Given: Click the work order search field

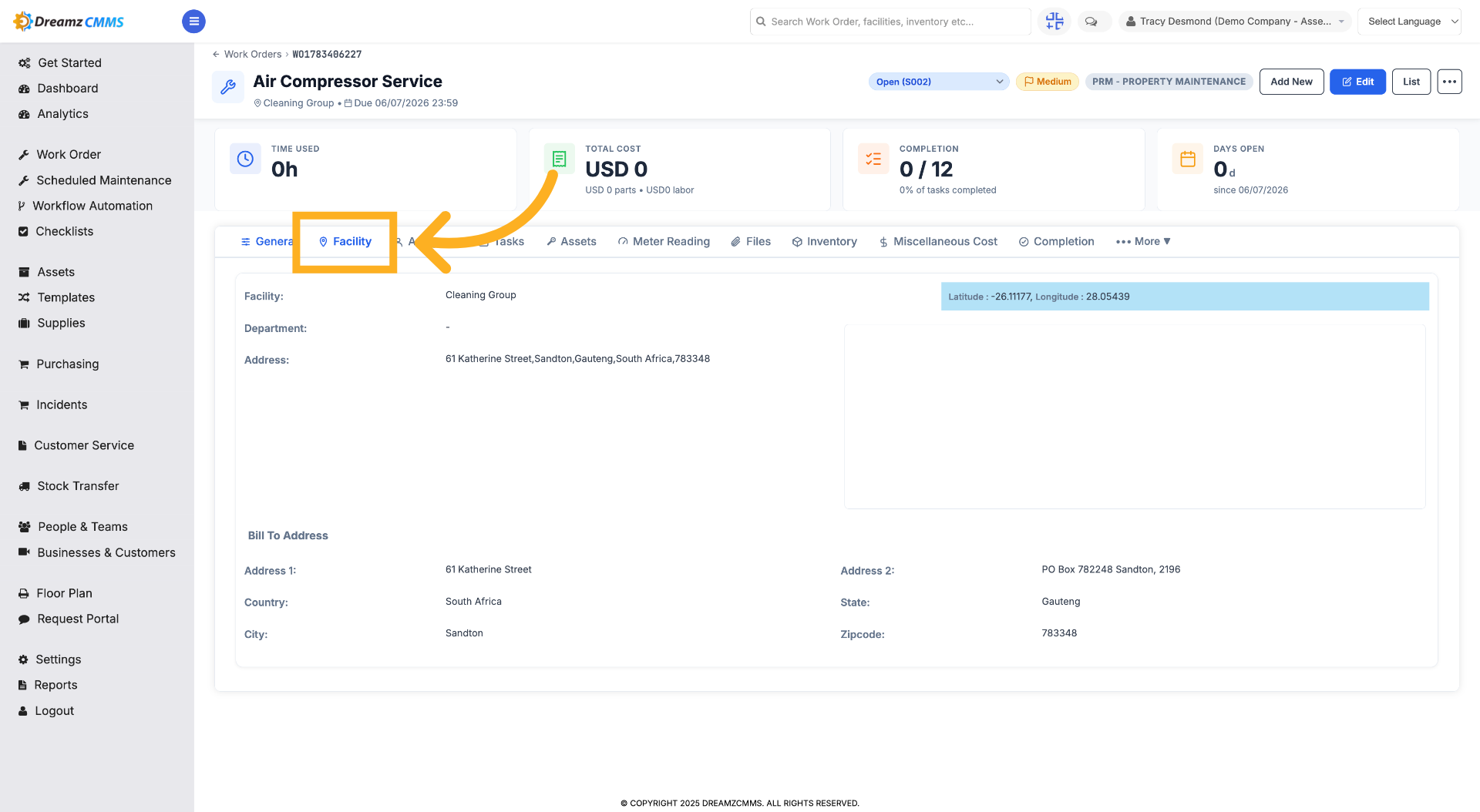Looking at the screenshot, I should pyautogui.click(x=890, y=22).
